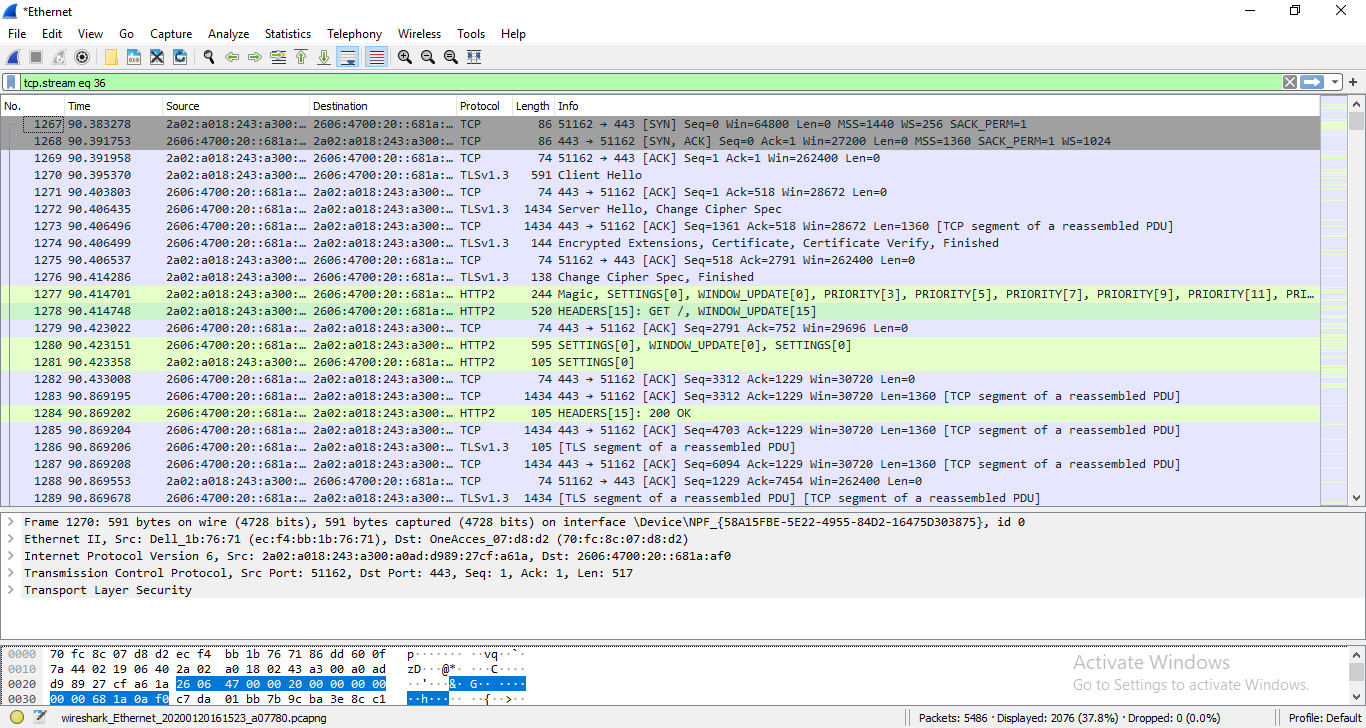Sort by the Info column header
Image resolution: width=1366 pixels, height=728 pixels.
pos(937,106)
